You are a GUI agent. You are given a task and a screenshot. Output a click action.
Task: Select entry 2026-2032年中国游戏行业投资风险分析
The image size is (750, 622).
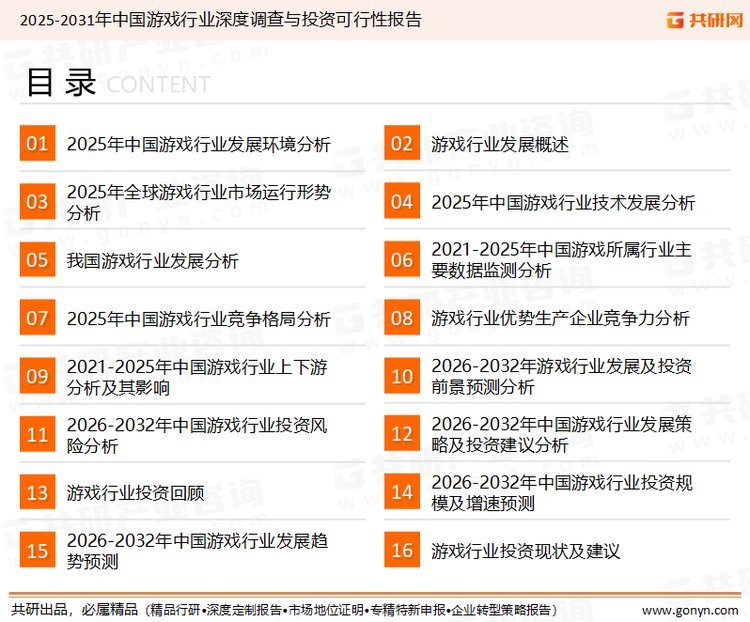pyautogui.click(x=197, y=435)
